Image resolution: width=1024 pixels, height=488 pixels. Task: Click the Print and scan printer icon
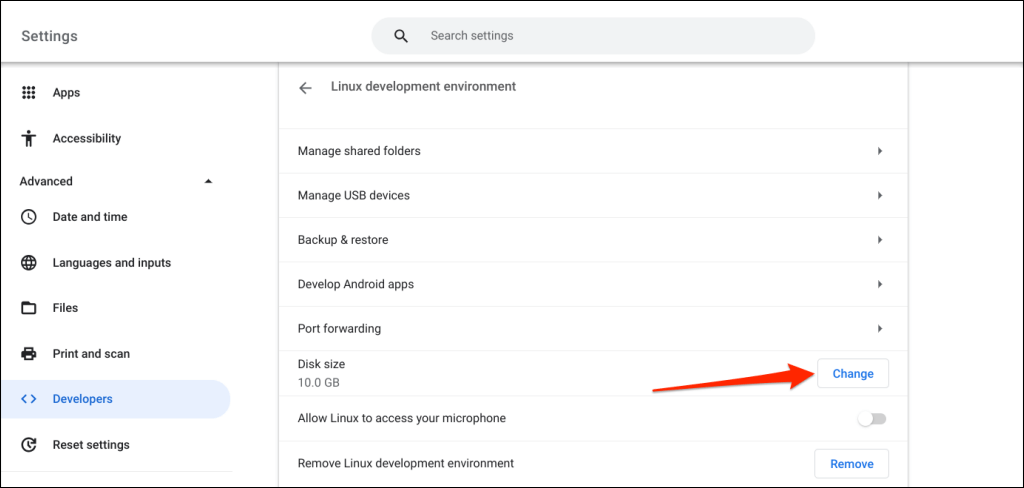tap(29, 354)
